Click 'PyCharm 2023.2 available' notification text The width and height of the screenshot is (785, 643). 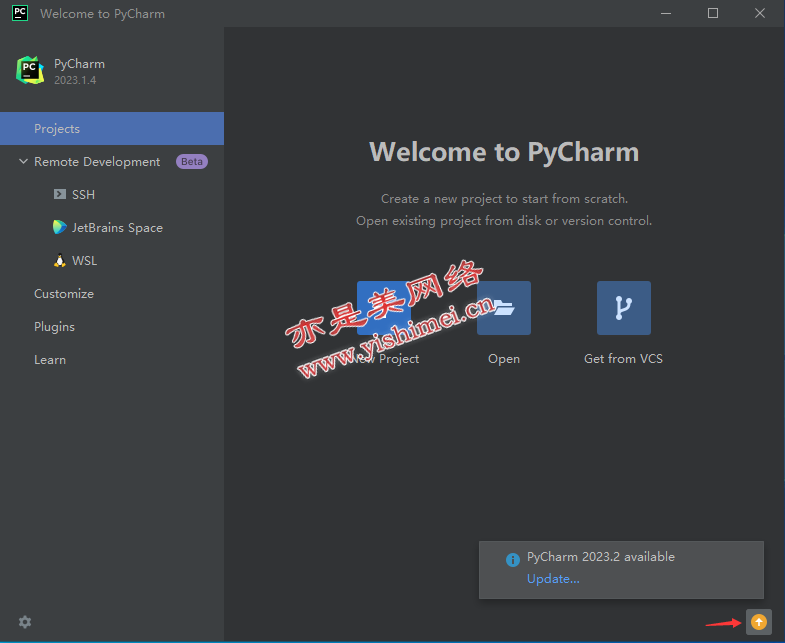[601, 557]
